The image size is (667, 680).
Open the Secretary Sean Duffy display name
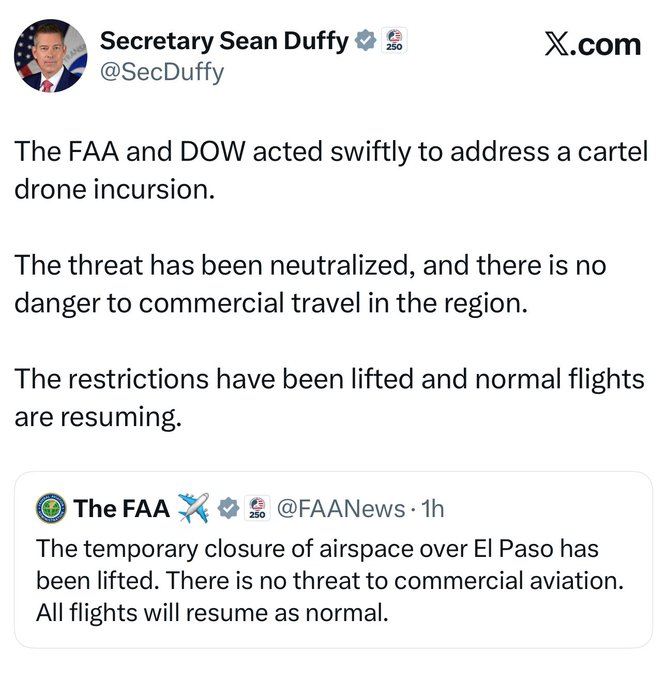tap(224, 41)
